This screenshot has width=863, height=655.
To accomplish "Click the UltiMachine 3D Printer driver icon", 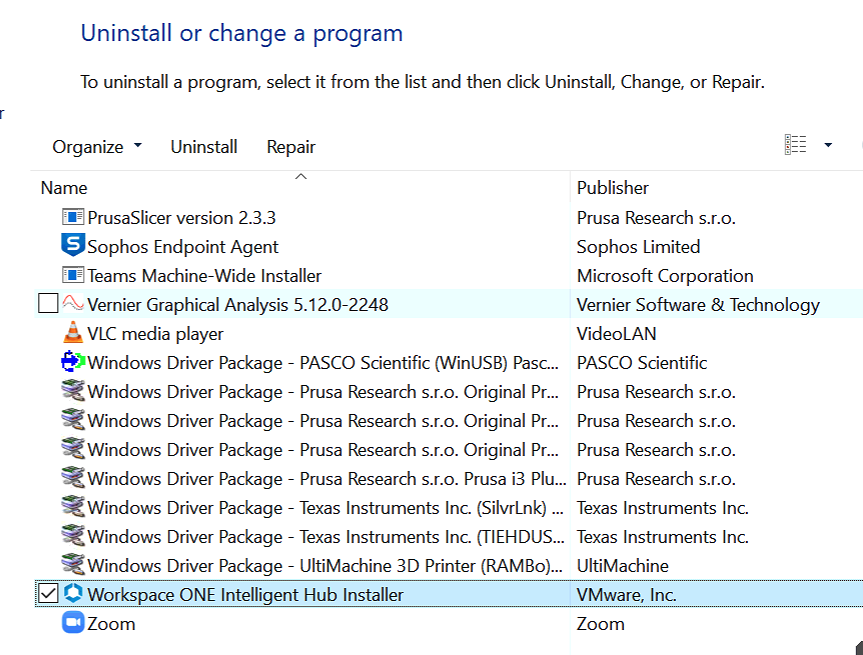I will pos(73,565).
